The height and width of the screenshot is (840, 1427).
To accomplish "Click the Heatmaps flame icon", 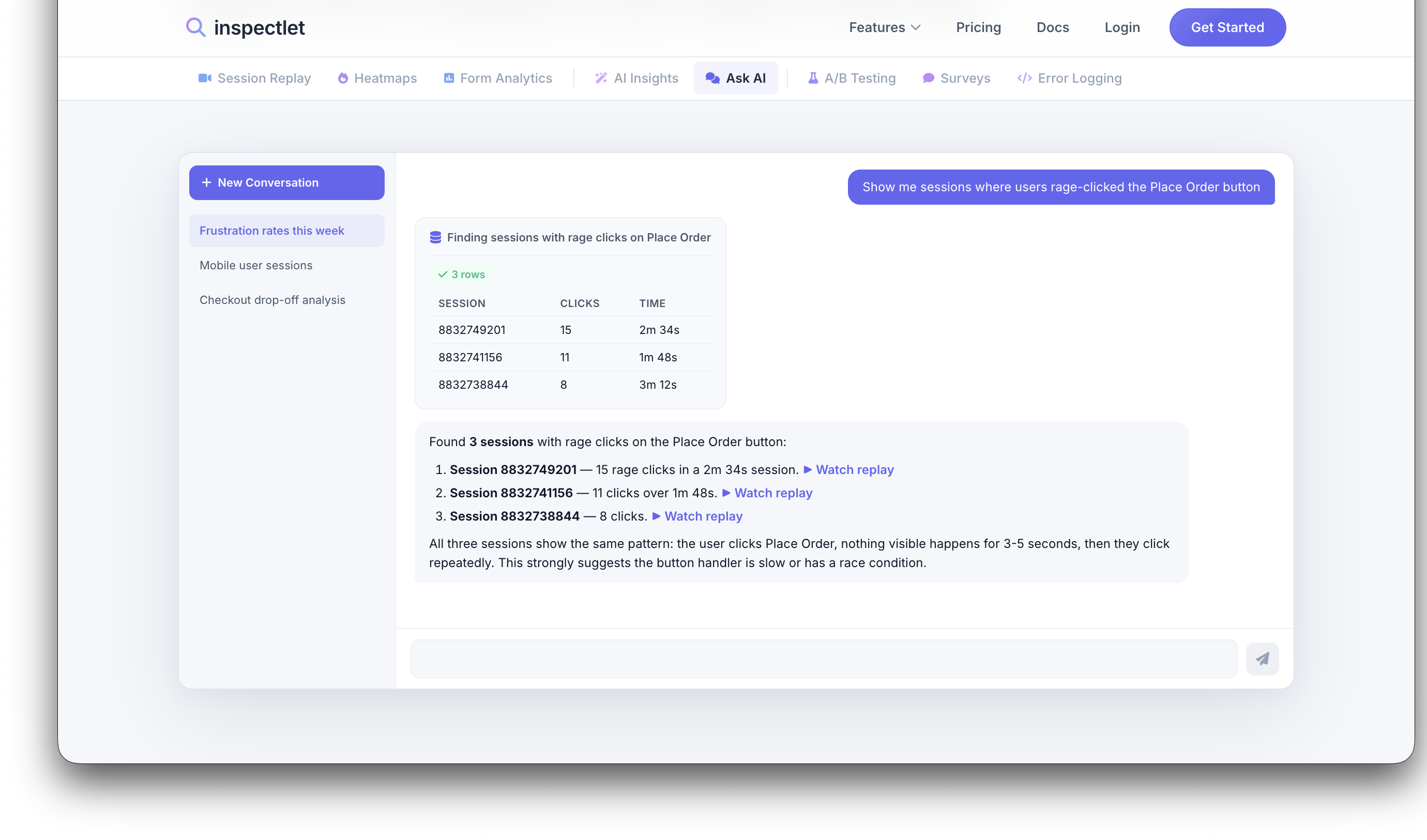I will click(343, 78).
